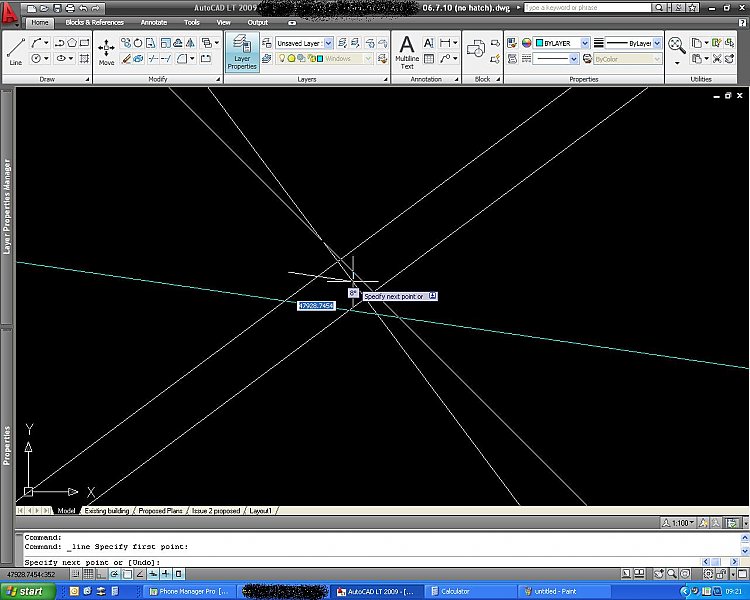Click the dynamic input coordinate field
The width and height of the screenshot is (750, 600).
pos(316,305)
